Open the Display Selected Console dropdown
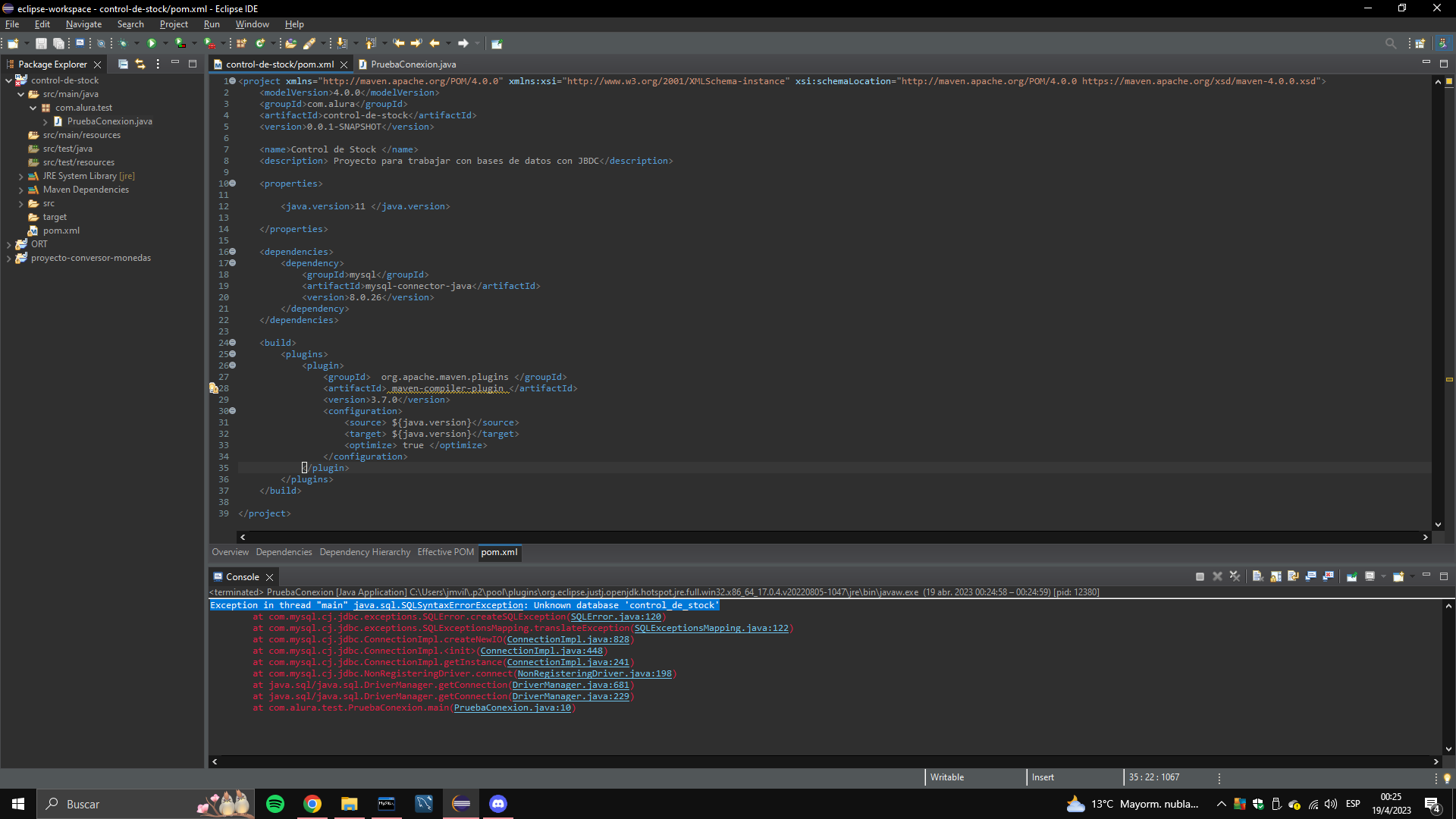Screen dimensions: 1456x819 pos(1383,576)
